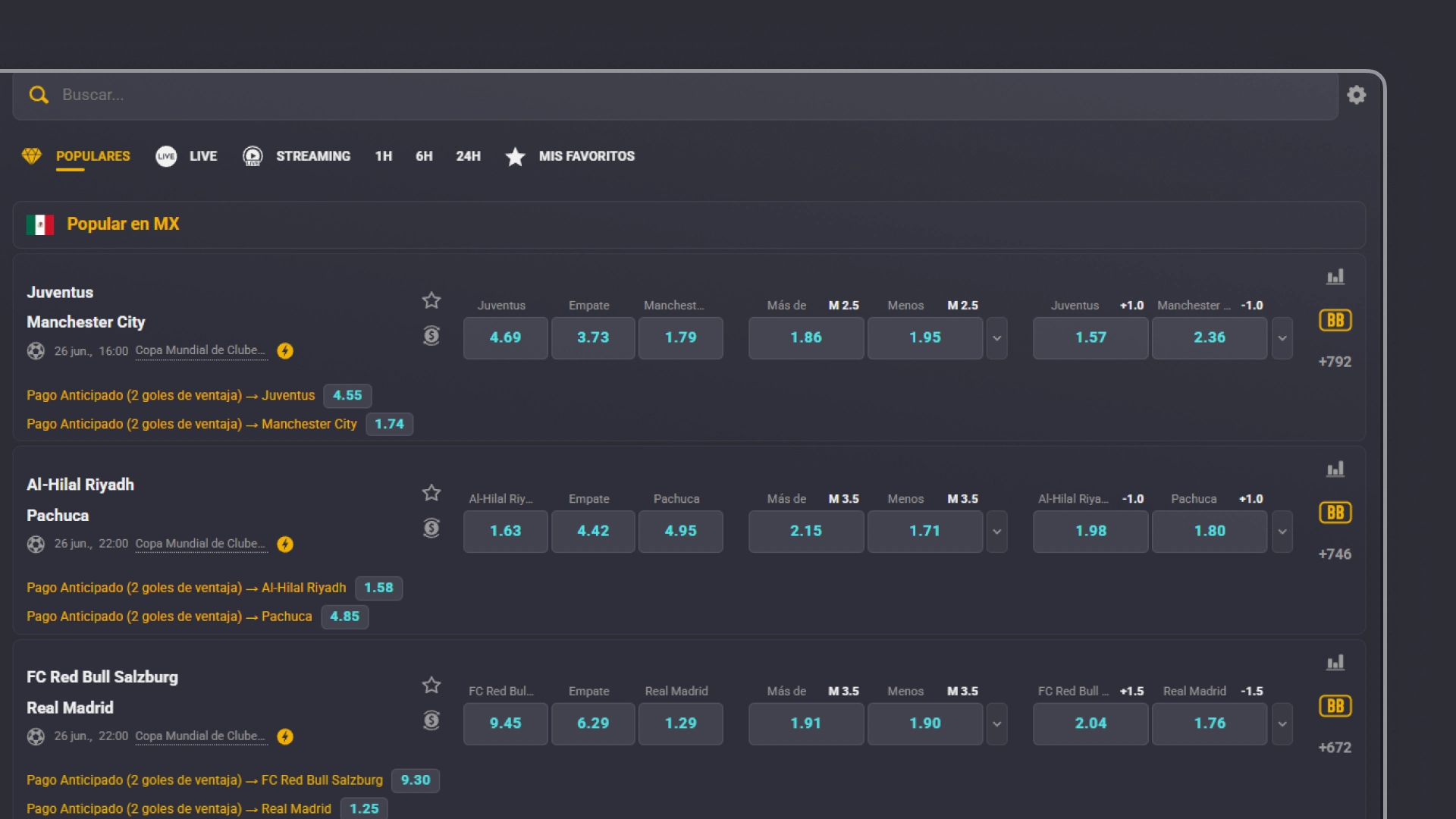
Task: Click the diamond icon beside Populares
Action: 32,156
